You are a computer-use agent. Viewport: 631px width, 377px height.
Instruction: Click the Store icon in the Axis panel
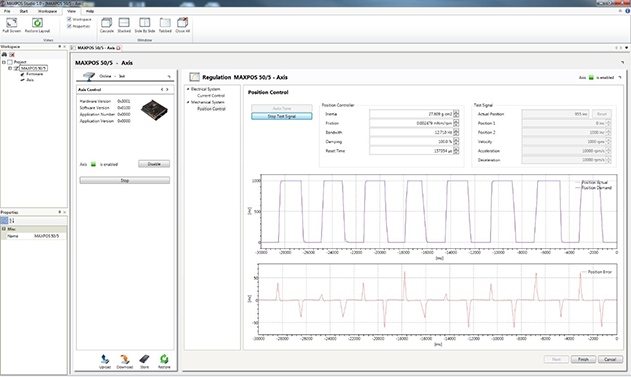coord(144,359)
